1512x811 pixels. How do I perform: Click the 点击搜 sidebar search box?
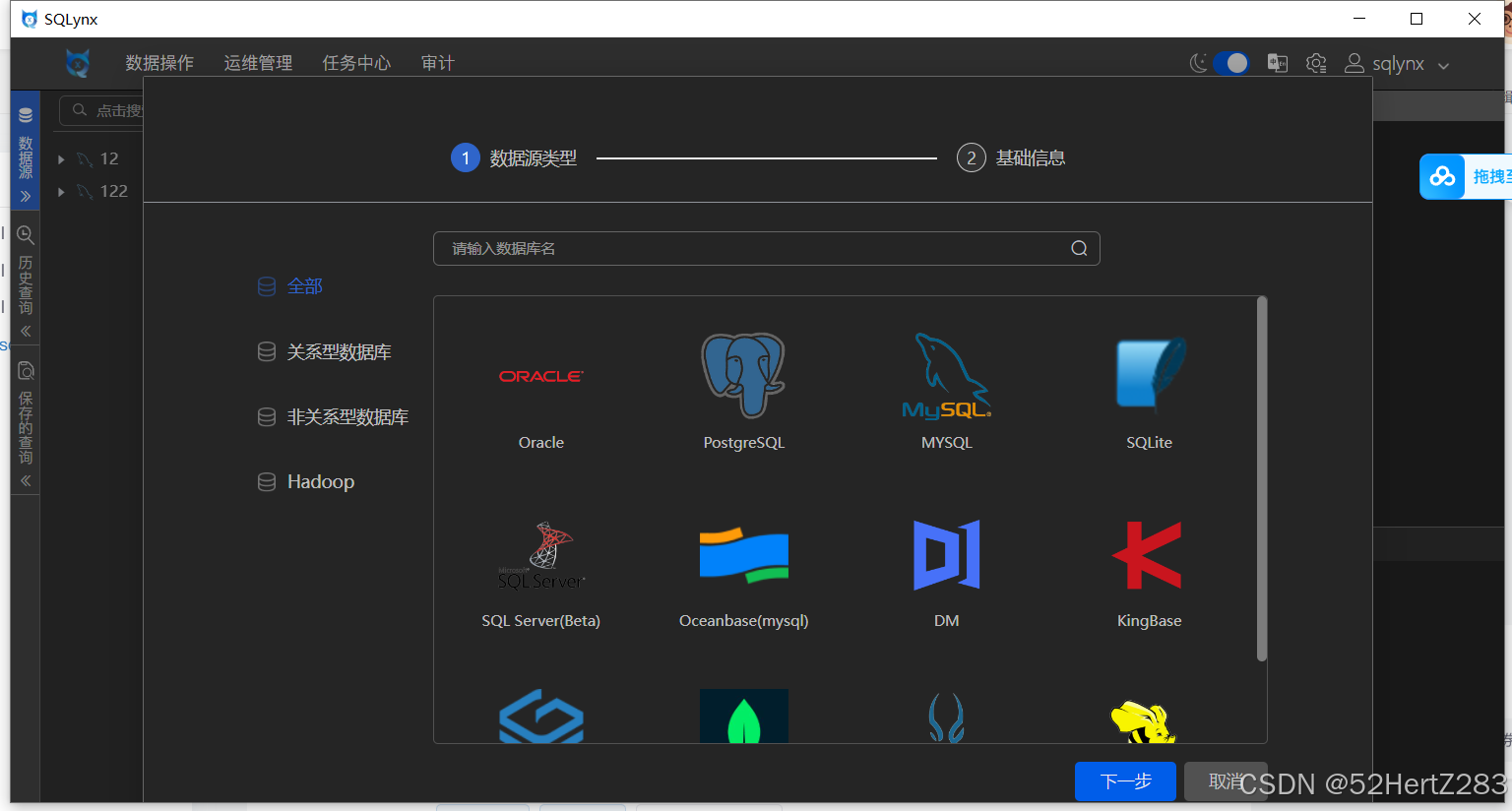pyautogui.click(x=102, y=110)
